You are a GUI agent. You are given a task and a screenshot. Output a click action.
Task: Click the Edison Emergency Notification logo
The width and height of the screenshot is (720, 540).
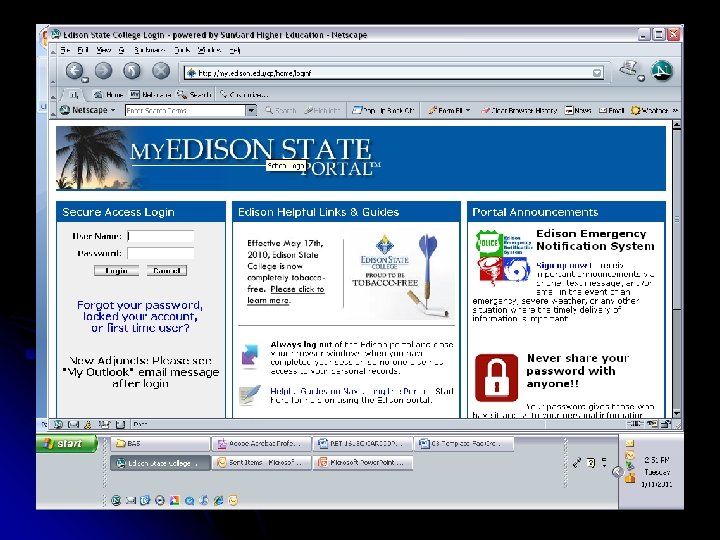pyautogui.click(x=504, y=257)
